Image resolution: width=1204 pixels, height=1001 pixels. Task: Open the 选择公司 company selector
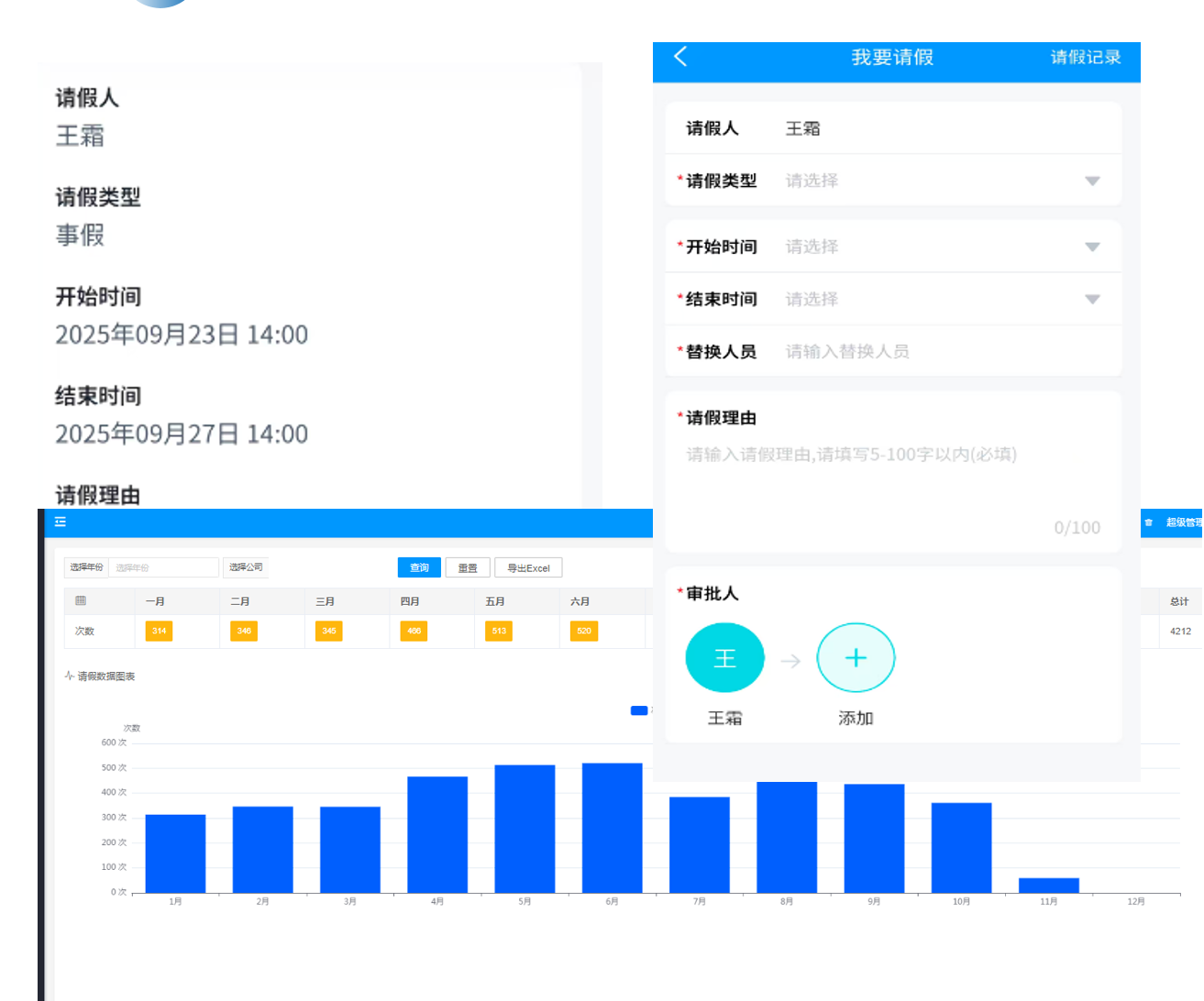pos(246,567)
